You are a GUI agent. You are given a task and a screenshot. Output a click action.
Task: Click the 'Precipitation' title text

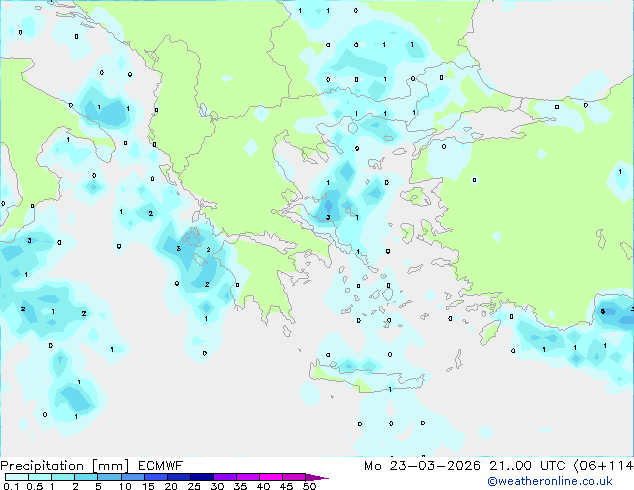point(42,466)
